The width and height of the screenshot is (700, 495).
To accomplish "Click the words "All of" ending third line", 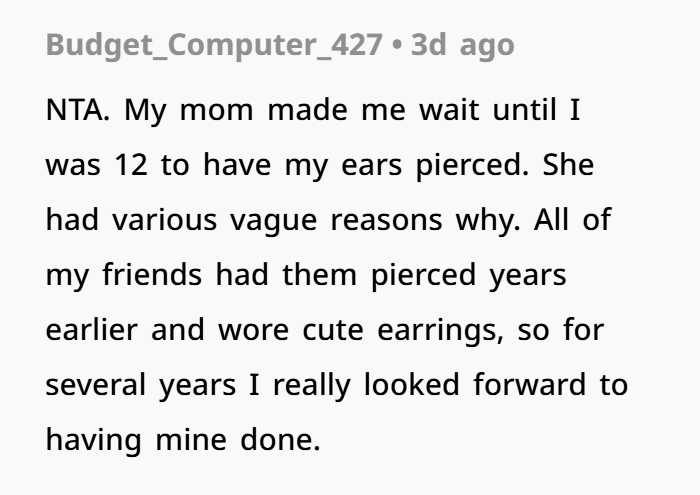I will pos(572,220).
